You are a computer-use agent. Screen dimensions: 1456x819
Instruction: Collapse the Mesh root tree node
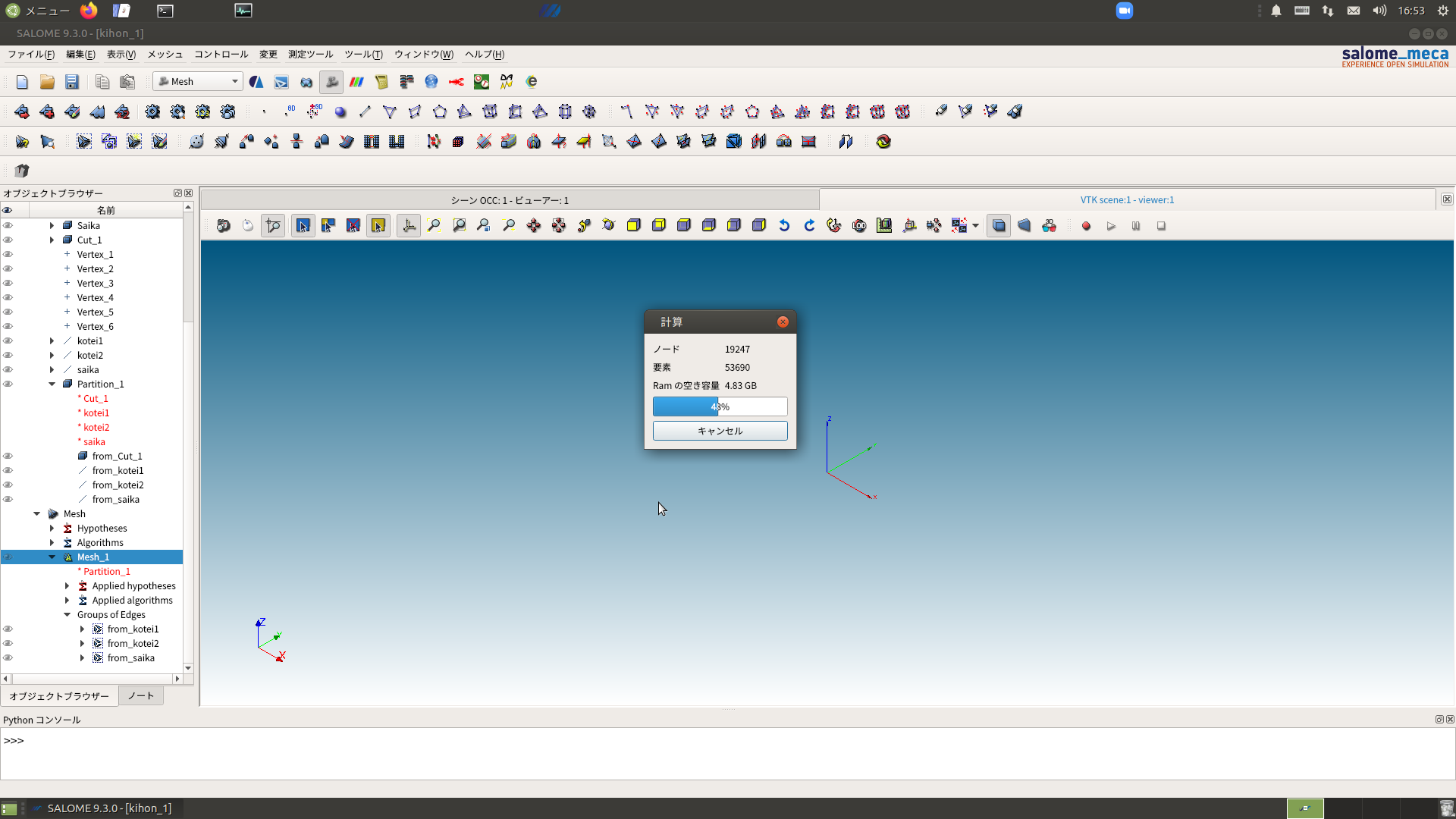(x=36, y=514)
